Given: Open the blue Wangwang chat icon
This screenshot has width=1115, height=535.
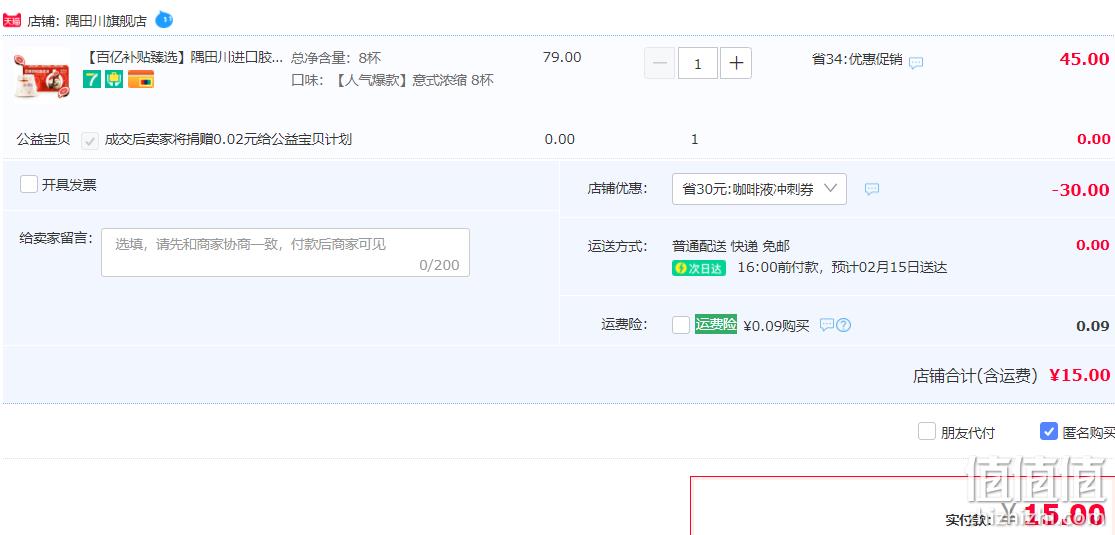Looking at the screenshot, I should click(164, 19).
